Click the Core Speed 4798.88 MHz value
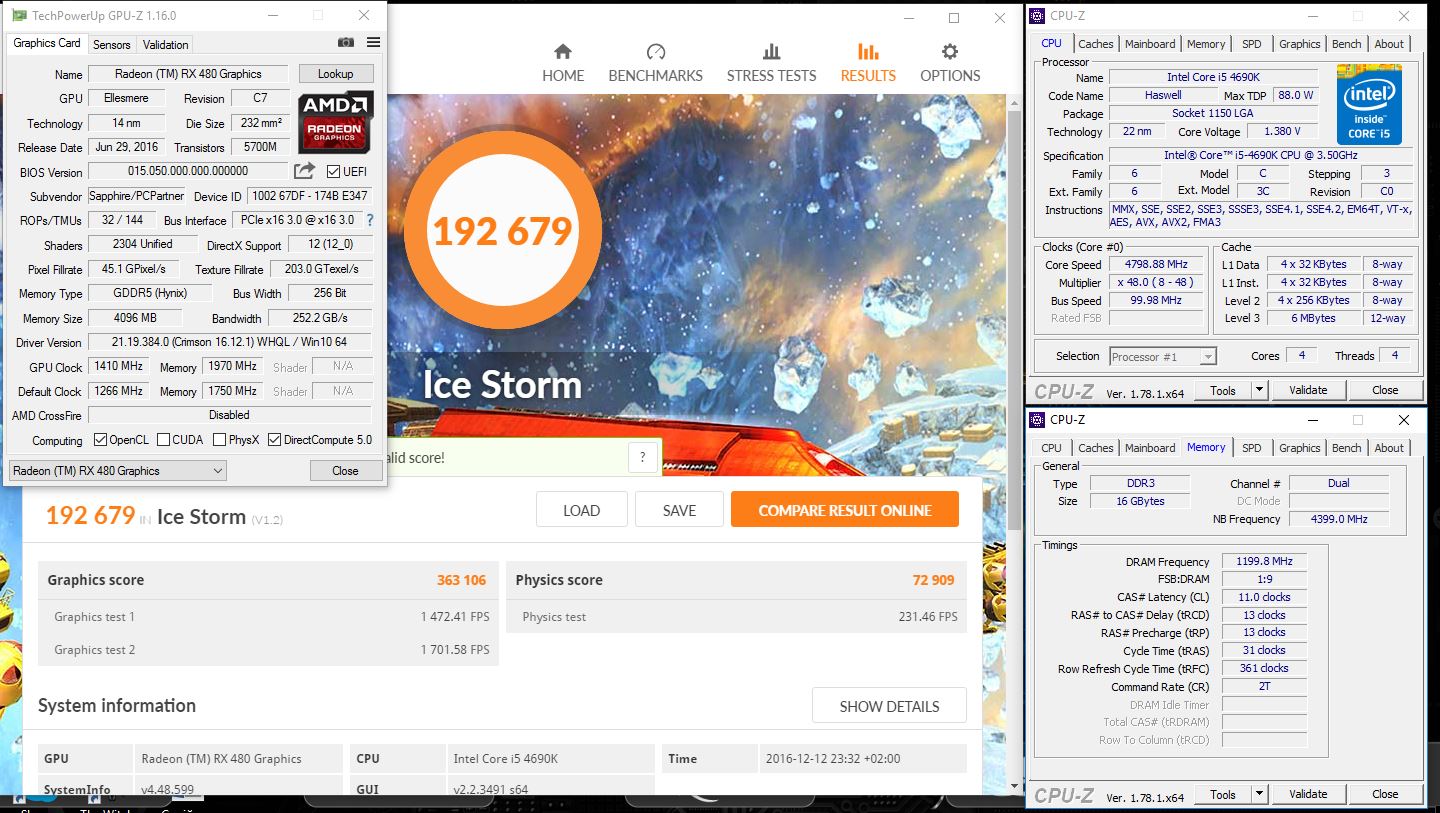This screenshot has width=1440, height=813. (1158, 265)
